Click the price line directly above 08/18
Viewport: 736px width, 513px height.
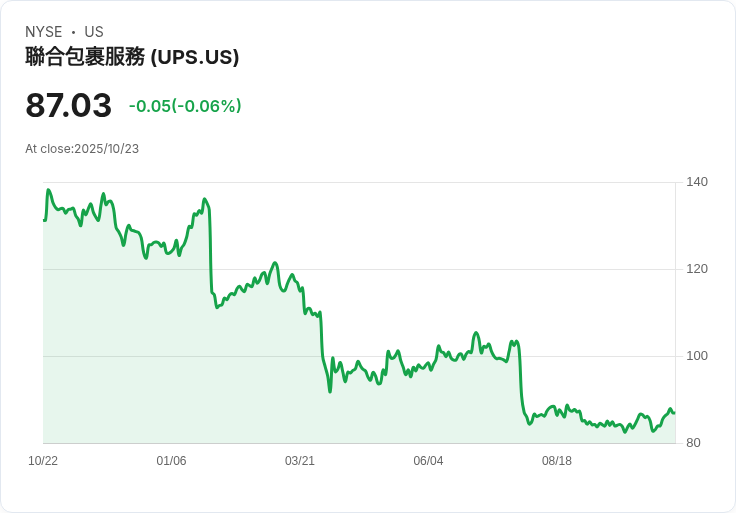point(557,413)
